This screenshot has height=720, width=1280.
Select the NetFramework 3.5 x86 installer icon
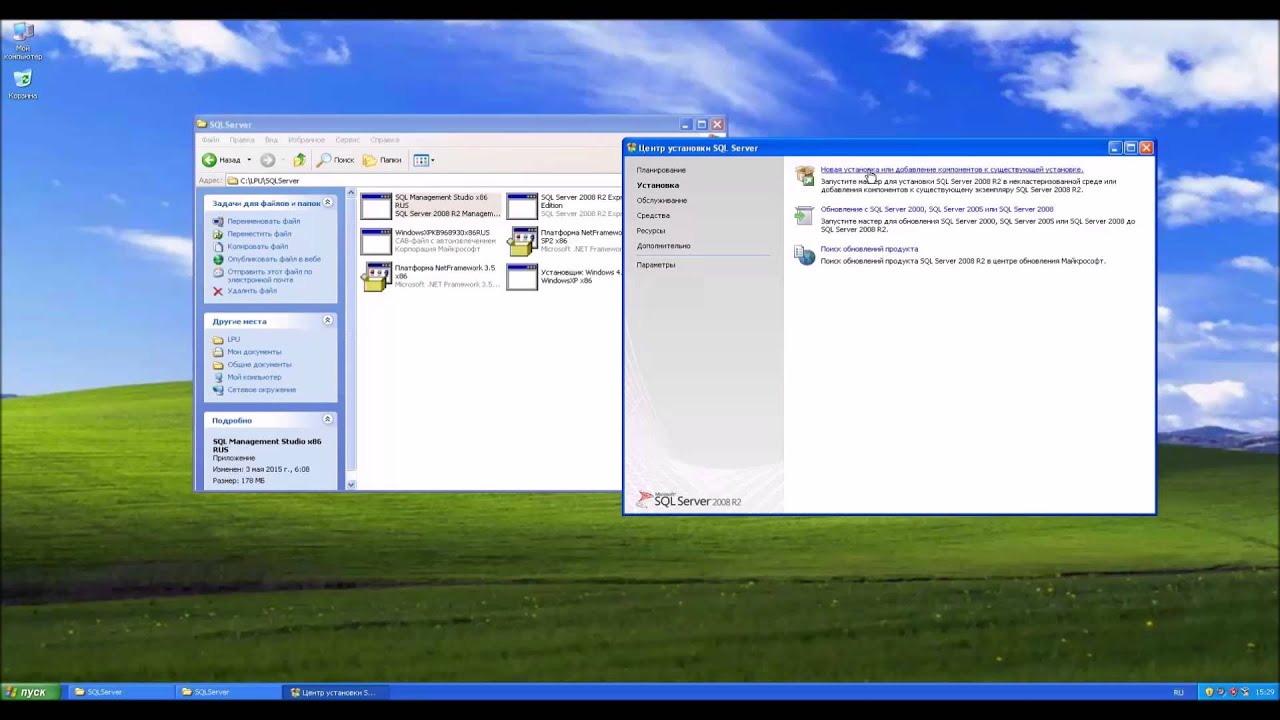(376, 276)
